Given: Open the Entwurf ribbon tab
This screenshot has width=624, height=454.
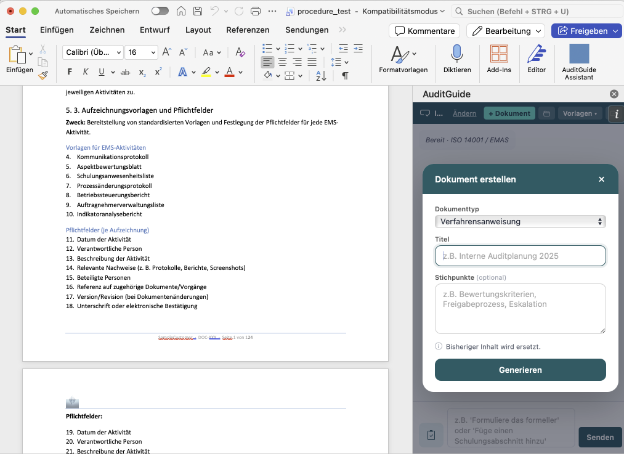Looking at the screenshot, I should coord(154,30).
